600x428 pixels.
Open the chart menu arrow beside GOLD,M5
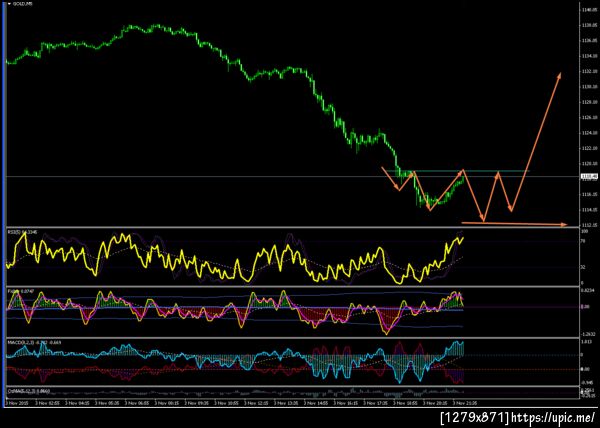click(9, 4)
